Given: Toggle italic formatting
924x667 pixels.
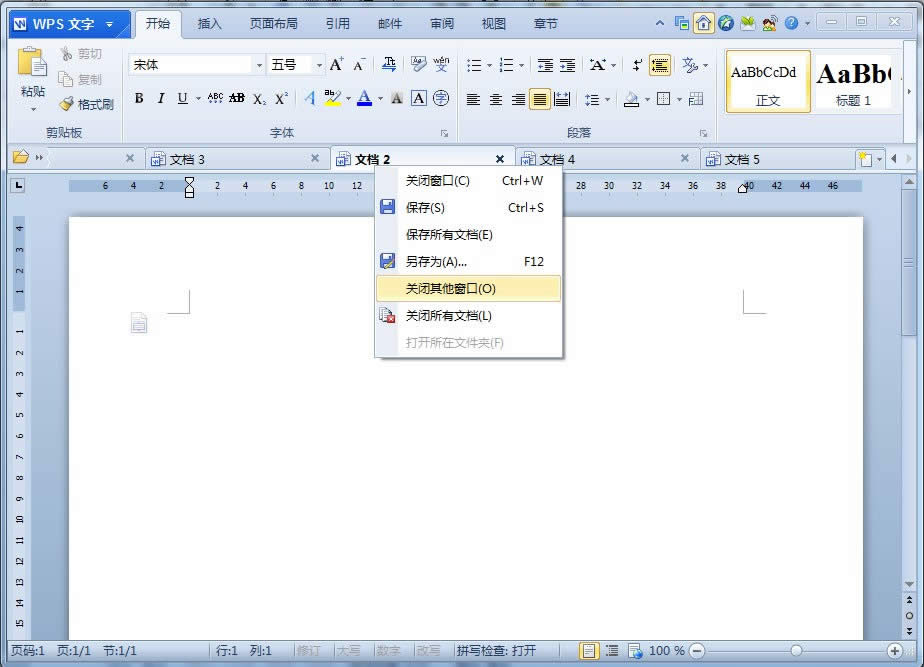Looking at the screenshot, I should (161, 99).
